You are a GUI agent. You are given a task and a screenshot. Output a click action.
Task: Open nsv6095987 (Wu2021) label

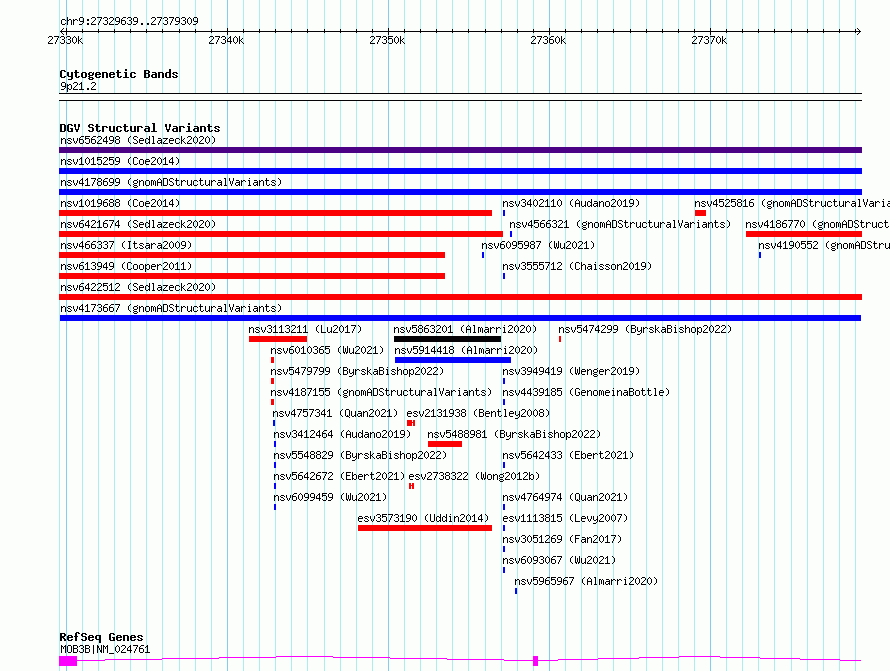click(x=538, y=245)
